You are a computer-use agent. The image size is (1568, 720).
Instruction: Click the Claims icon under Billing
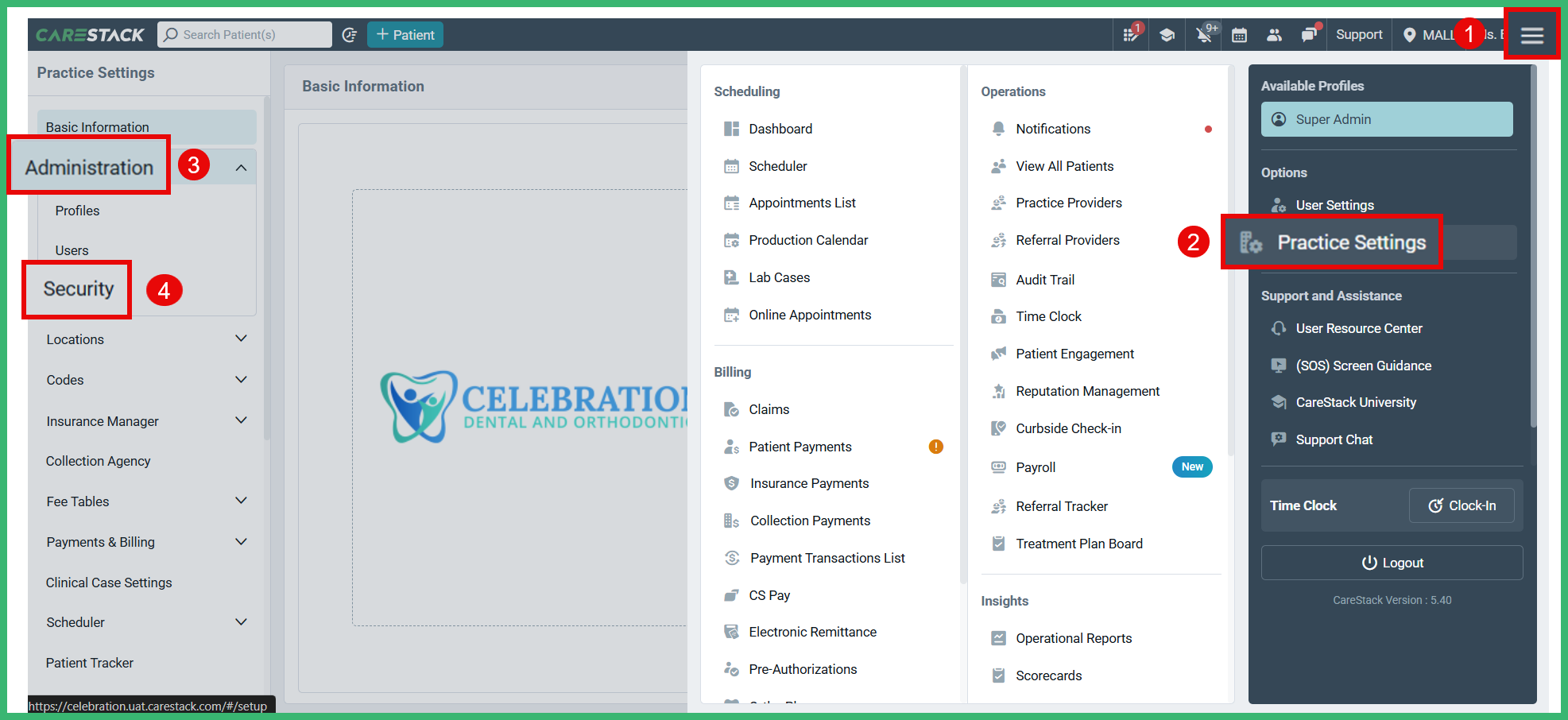[731, 408]
